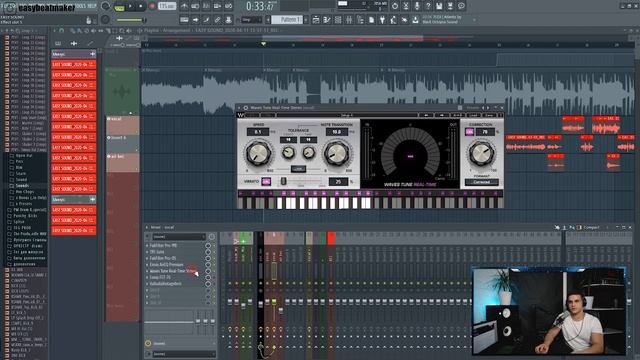Click the Stop button in transport

[x=141, y=6]
